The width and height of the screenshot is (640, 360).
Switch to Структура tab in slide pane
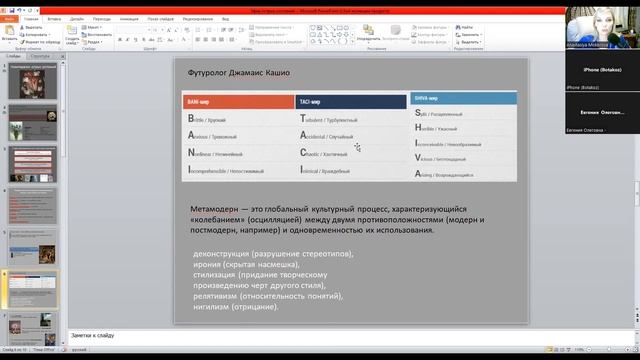[x=40, y=56]
